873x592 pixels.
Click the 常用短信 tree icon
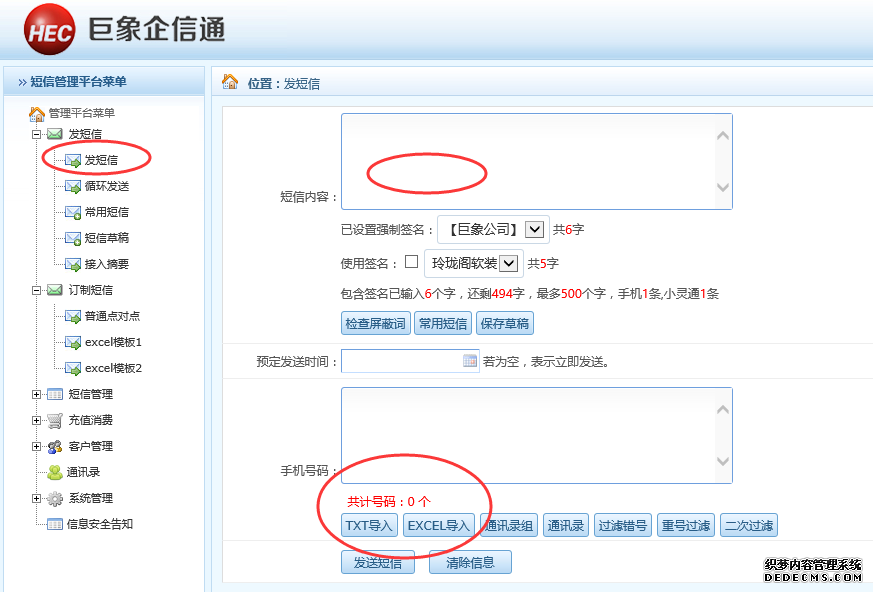(73, 212)
